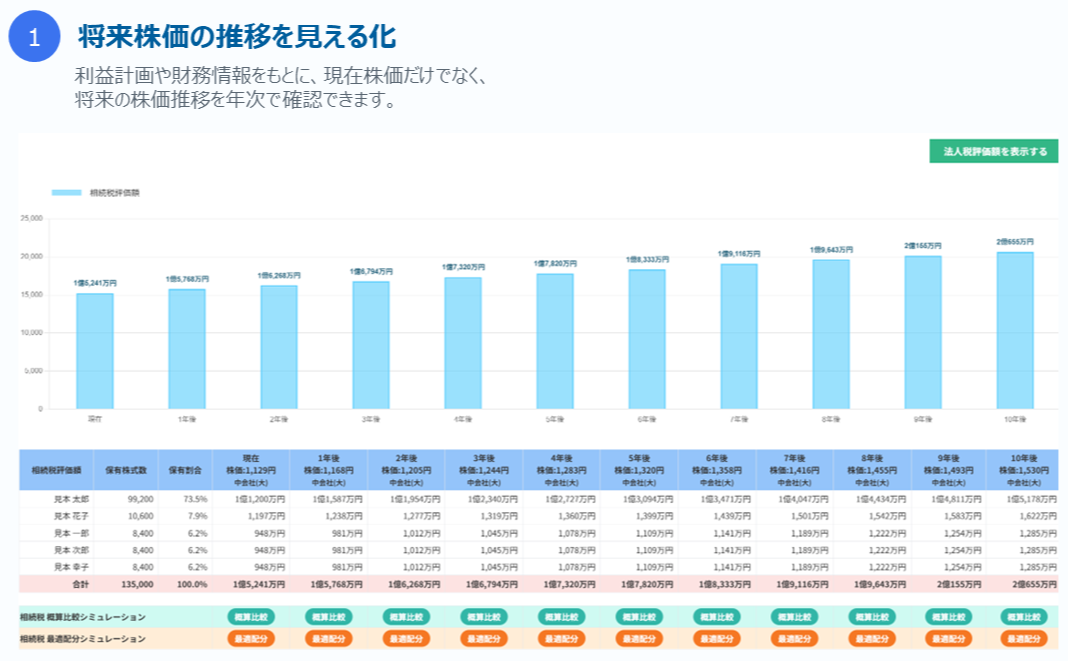
Task: Click the 概算比較 button for 3年後
Action: [x=484, y=617]
